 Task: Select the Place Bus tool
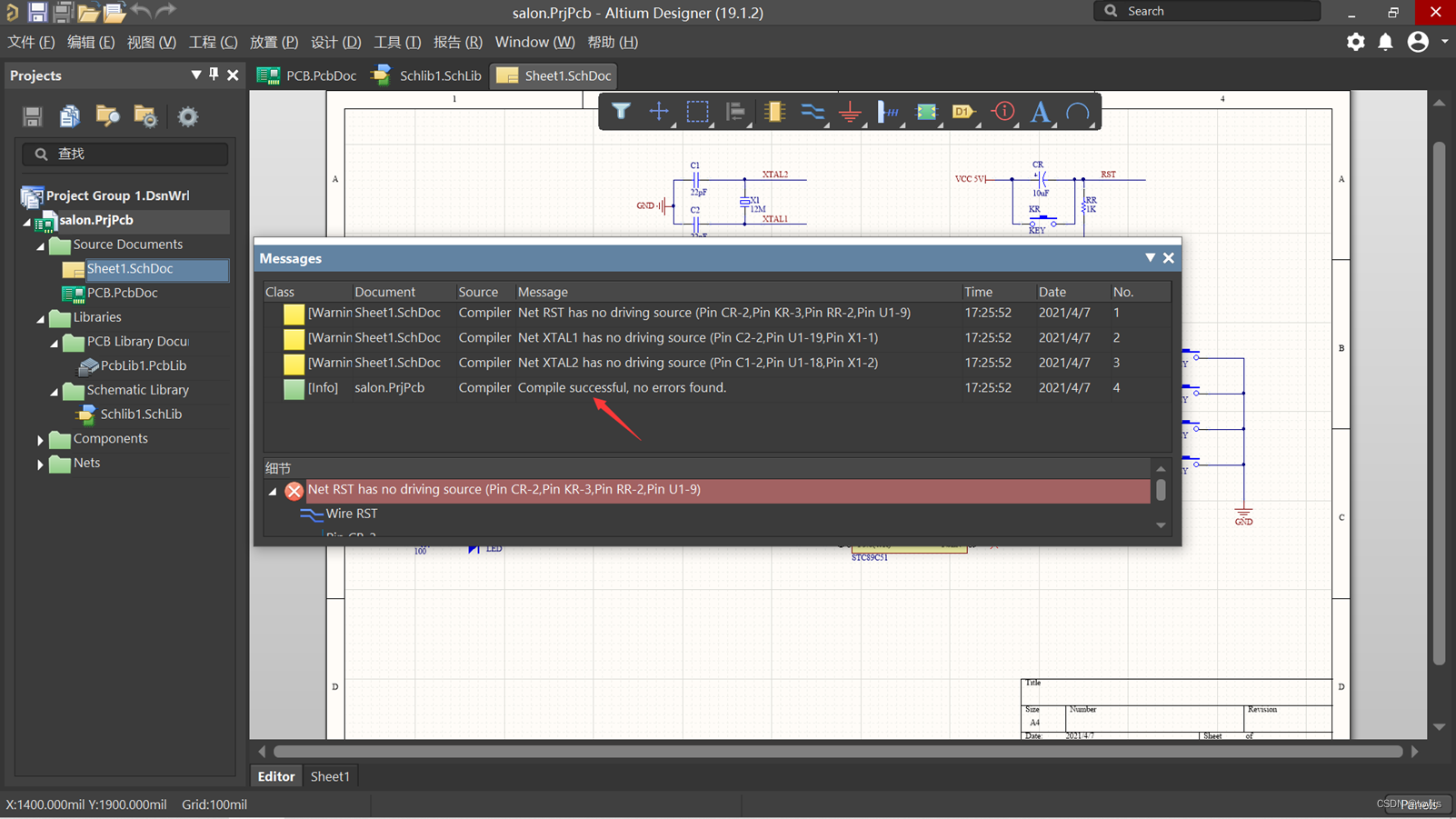888,112
